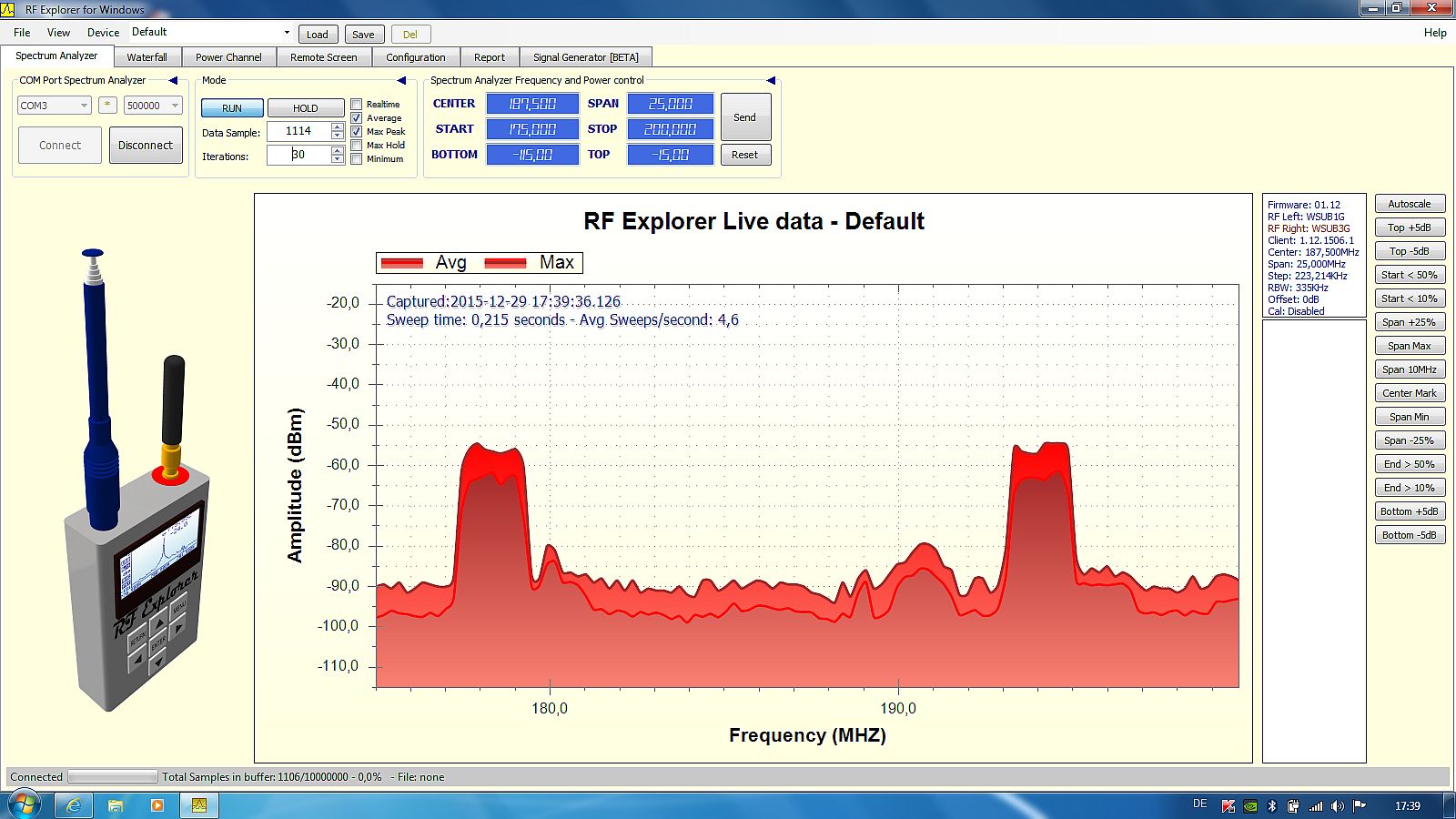Click the Bottom +5dB button

1410,511
